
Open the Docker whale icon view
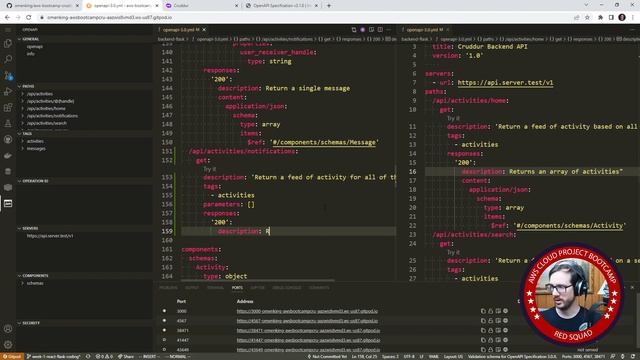[x=8, y=156]
